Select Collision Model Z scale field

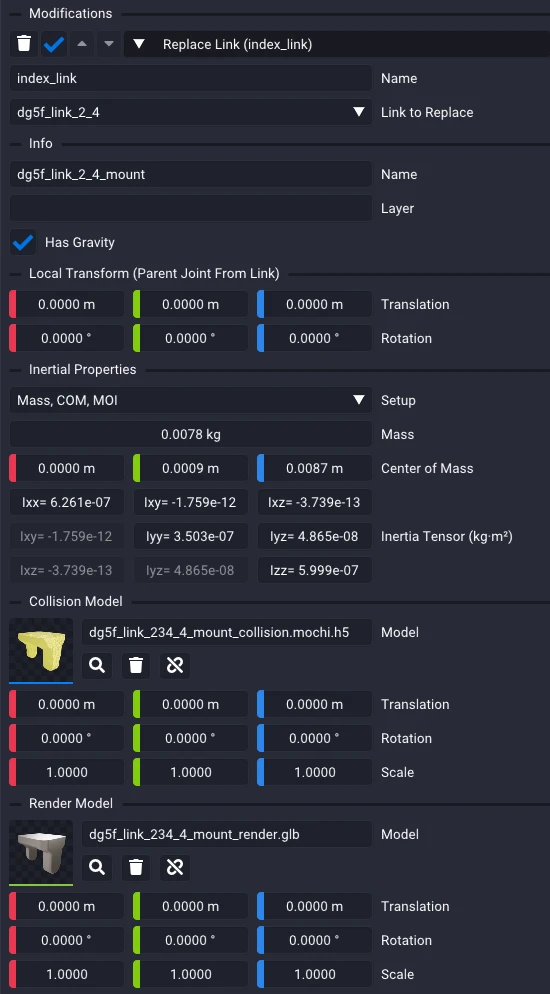click(x=314, y=772)
